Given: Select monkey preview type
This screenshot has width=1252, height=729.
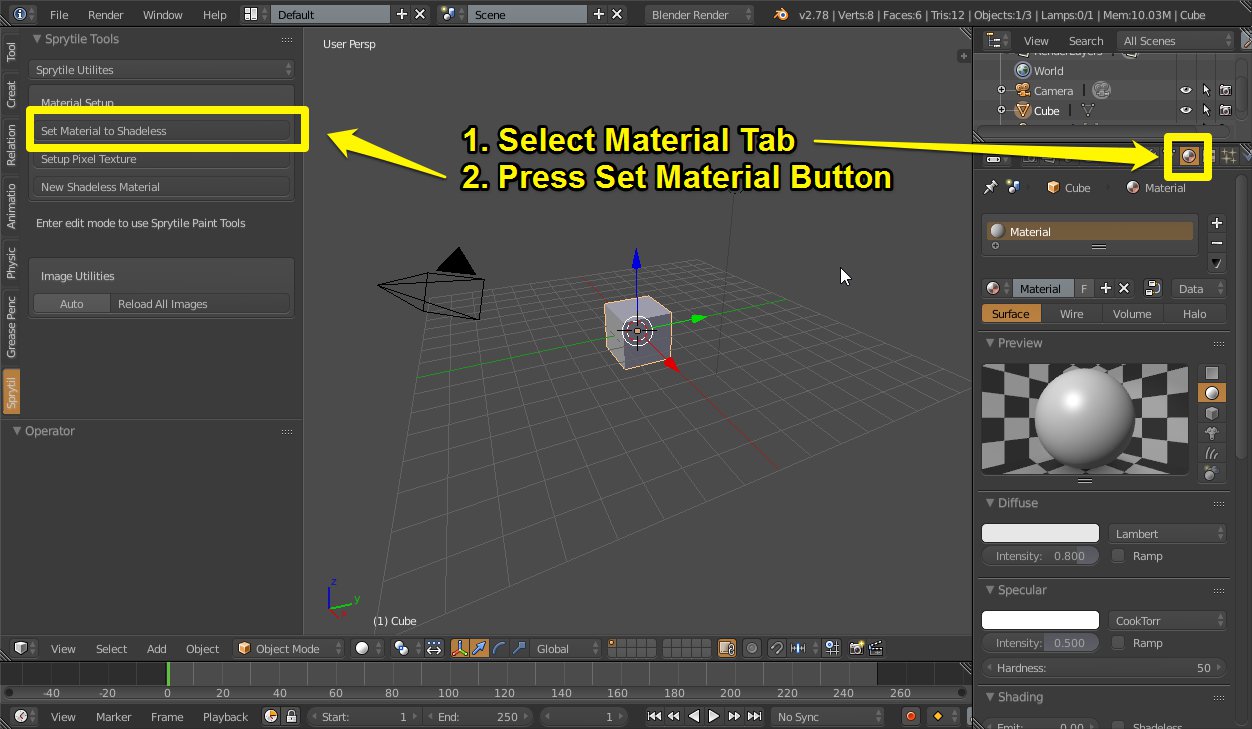Looking at the screenshot, I should click(1212, 433).
